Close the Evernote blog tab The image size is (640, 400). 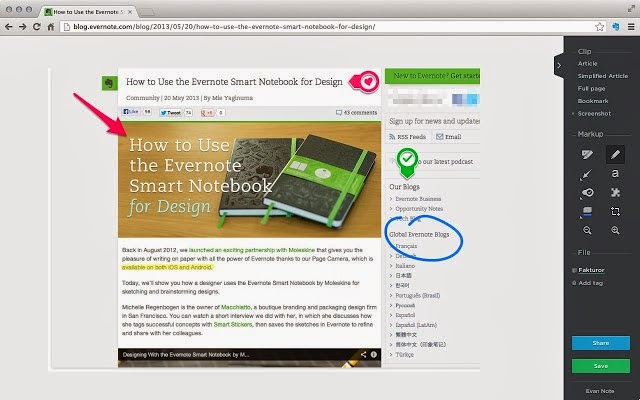click(x=130, y=12)
